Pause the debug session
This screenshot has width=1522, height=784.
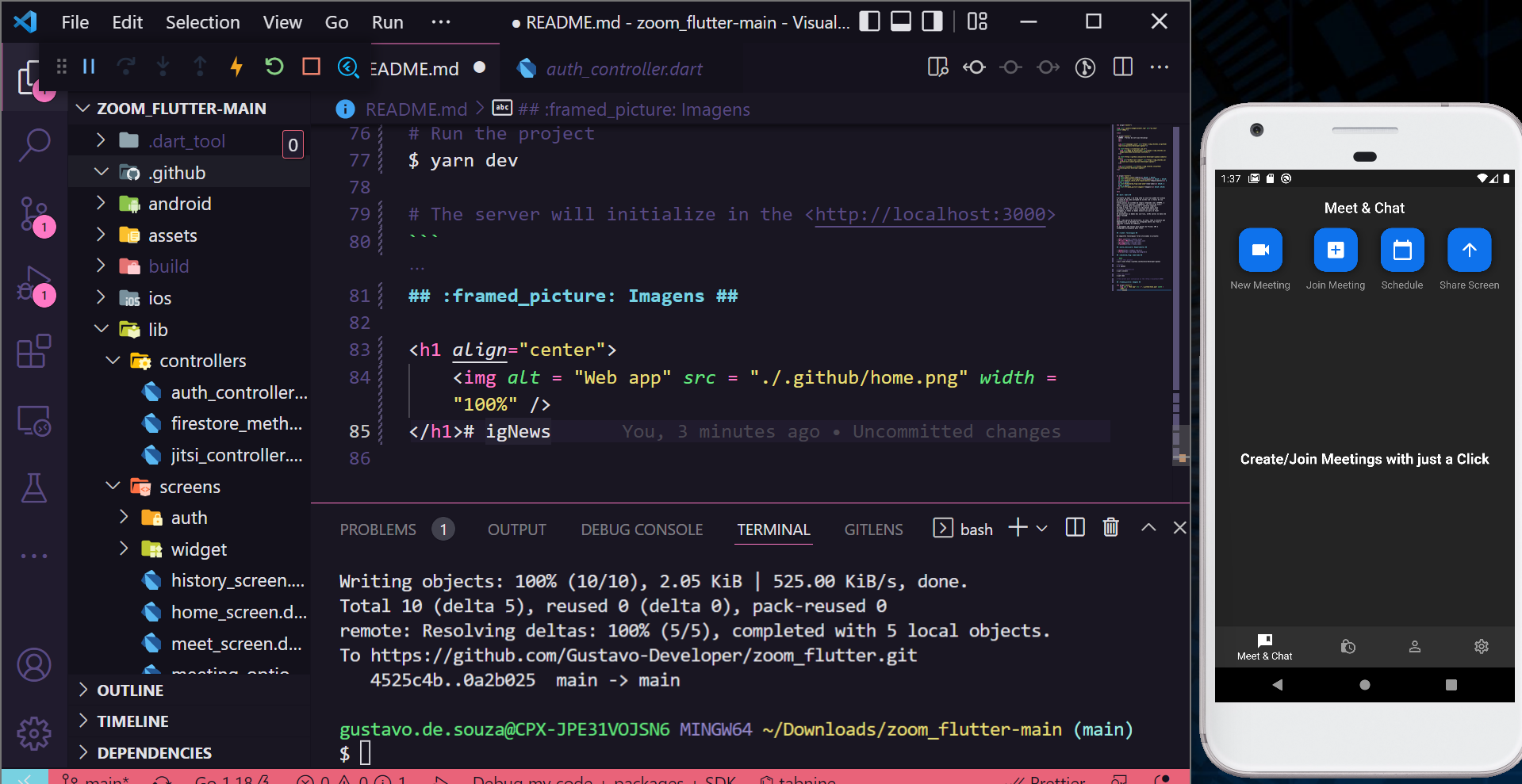tap(89, 67)
